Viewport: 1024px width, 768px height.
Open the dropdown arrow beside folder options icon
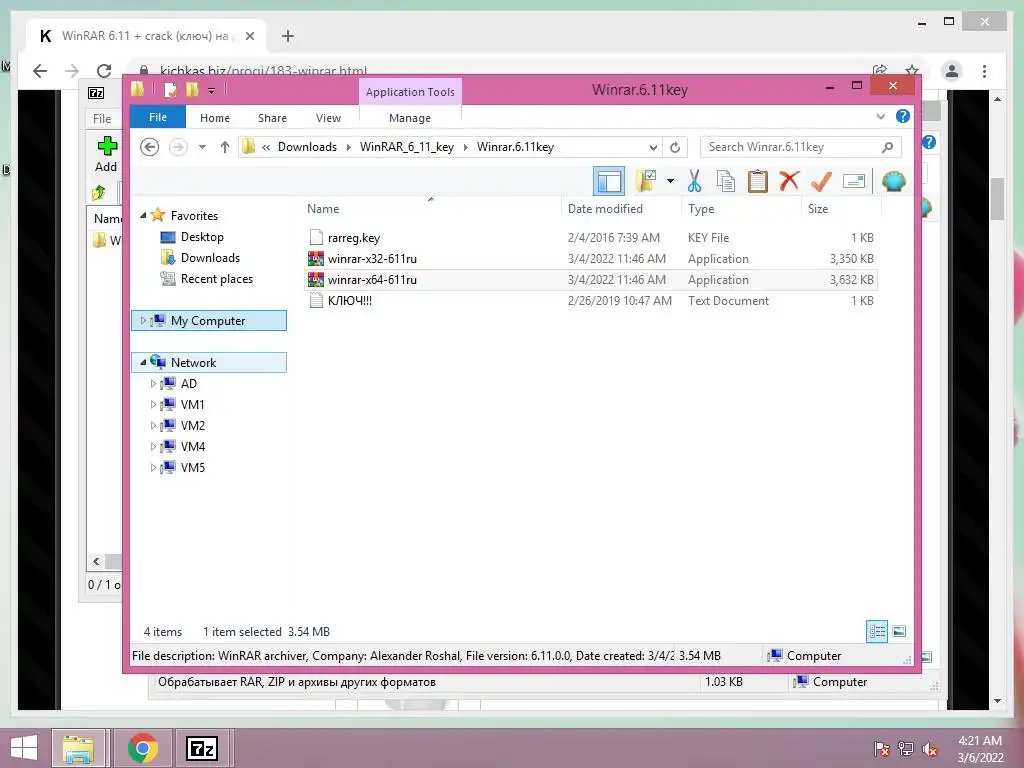point(670,181)
